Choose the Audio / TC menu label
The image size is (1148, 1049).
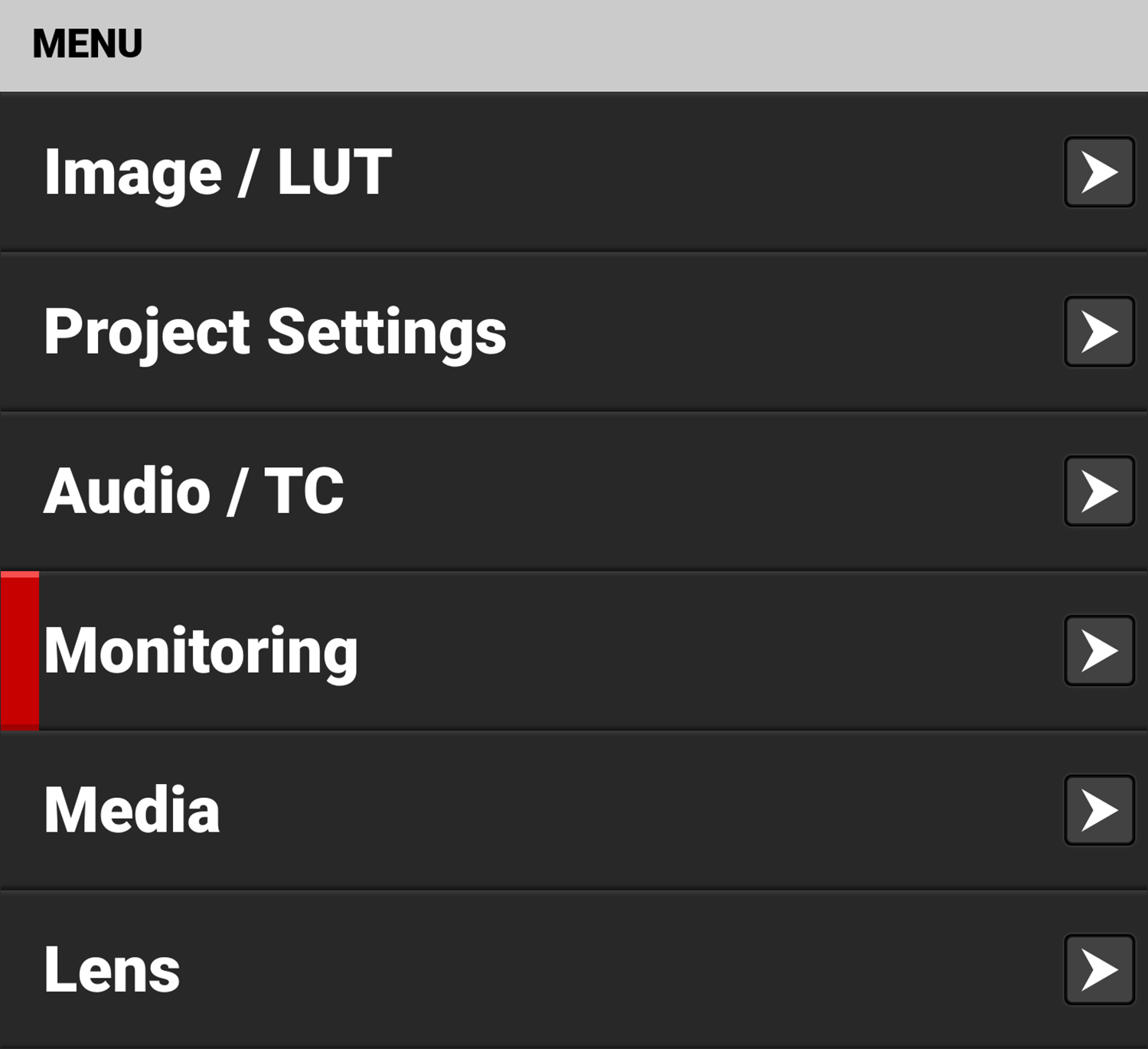(x=194, y=491)
